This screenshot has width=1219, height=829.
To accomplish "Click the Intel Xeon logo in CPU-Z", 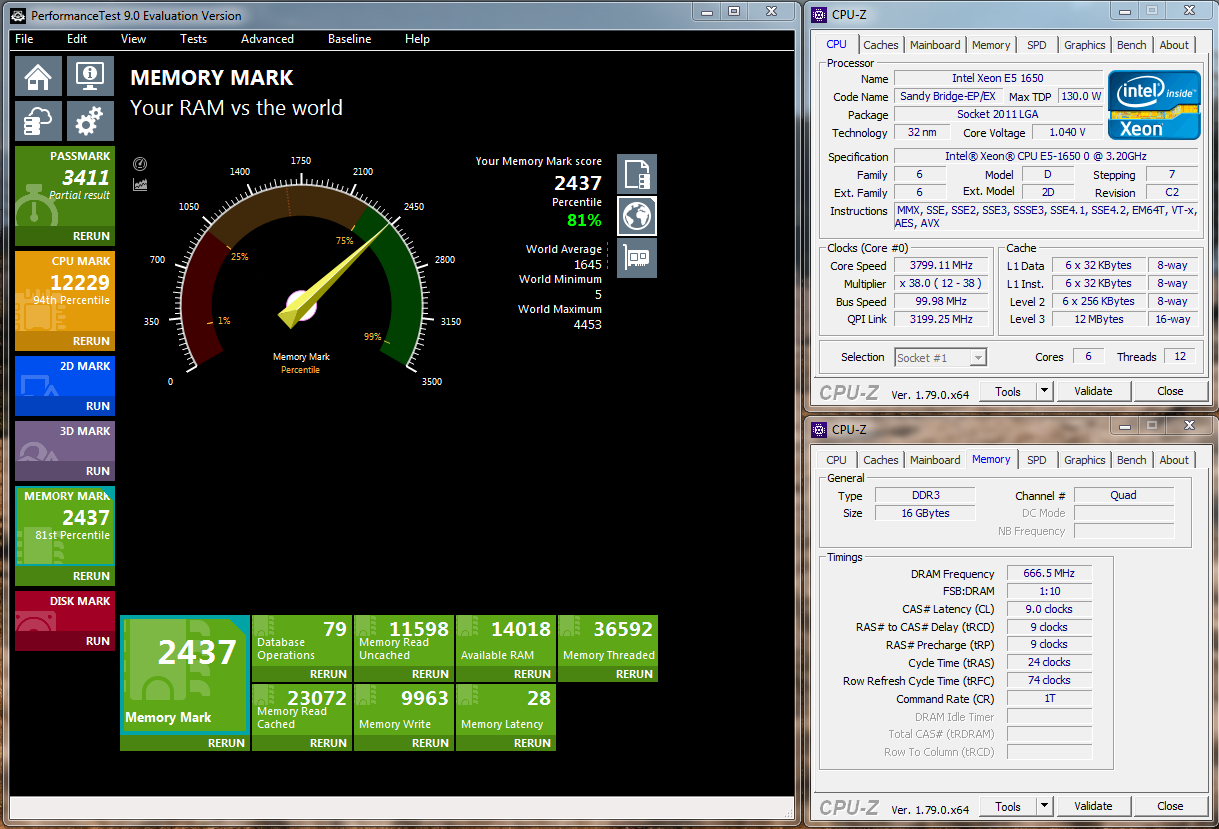I will coord(1155,104).
